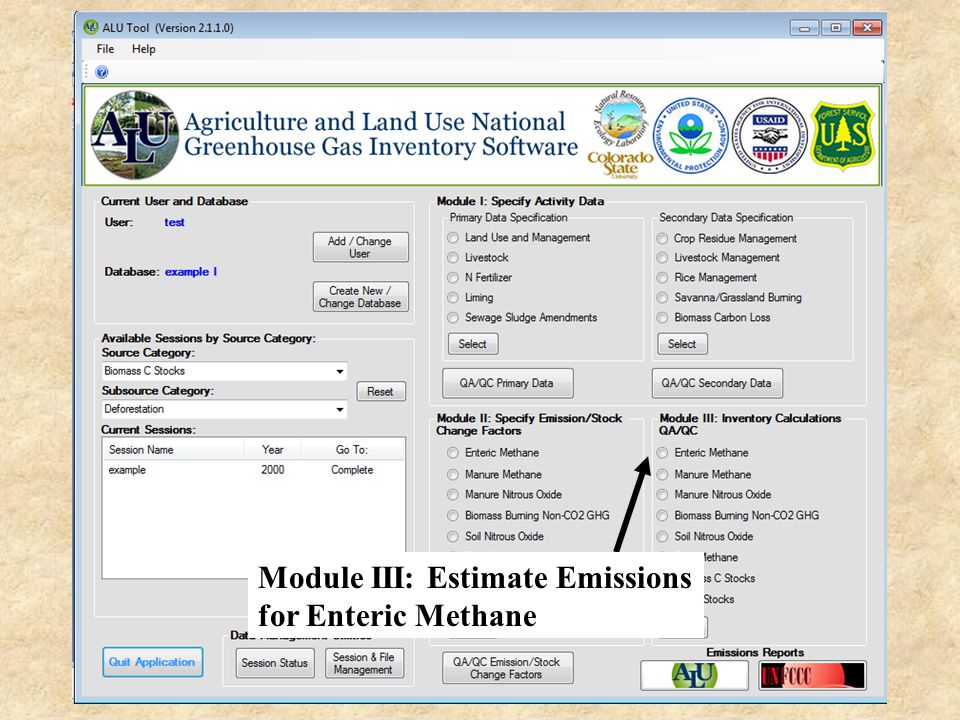Close the ALU Tool window

867,28
